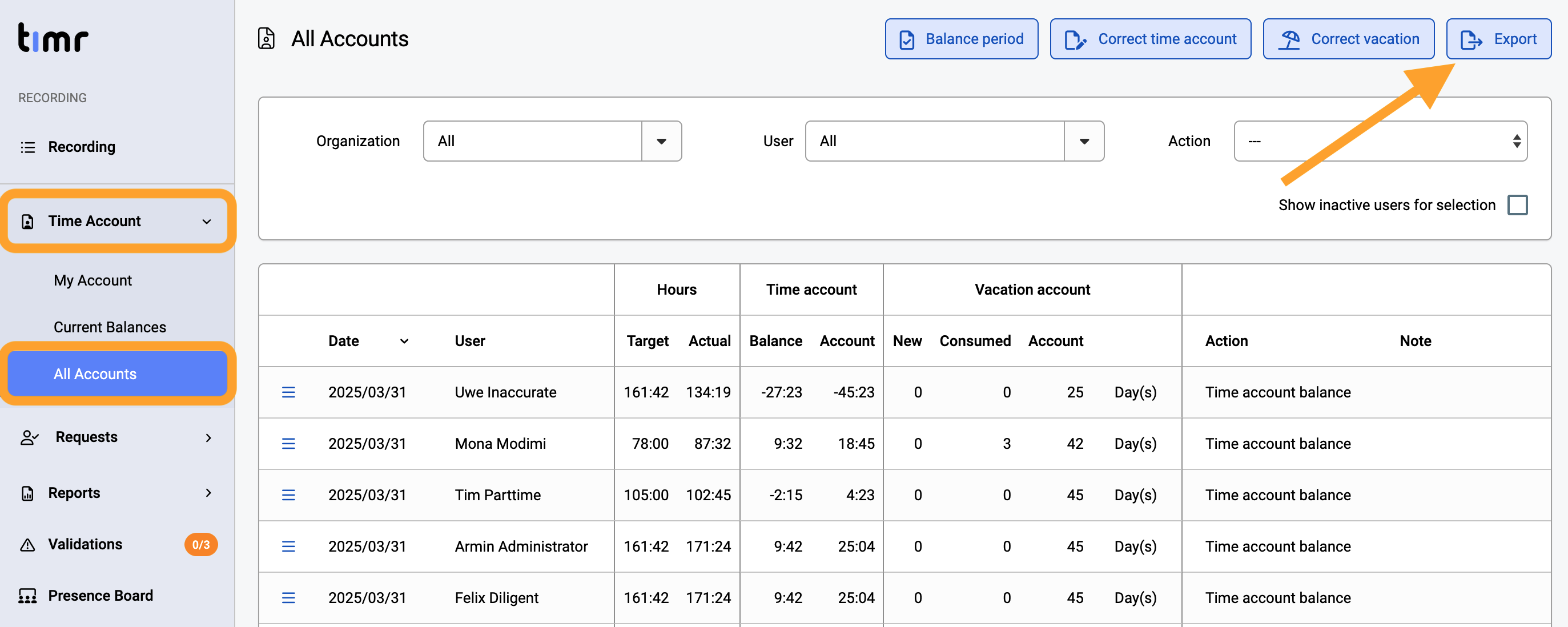Image resolution: width=1568 pixels, height=627 pixels.
Task: Collapse the Time Account chevron
Action: 207,222
